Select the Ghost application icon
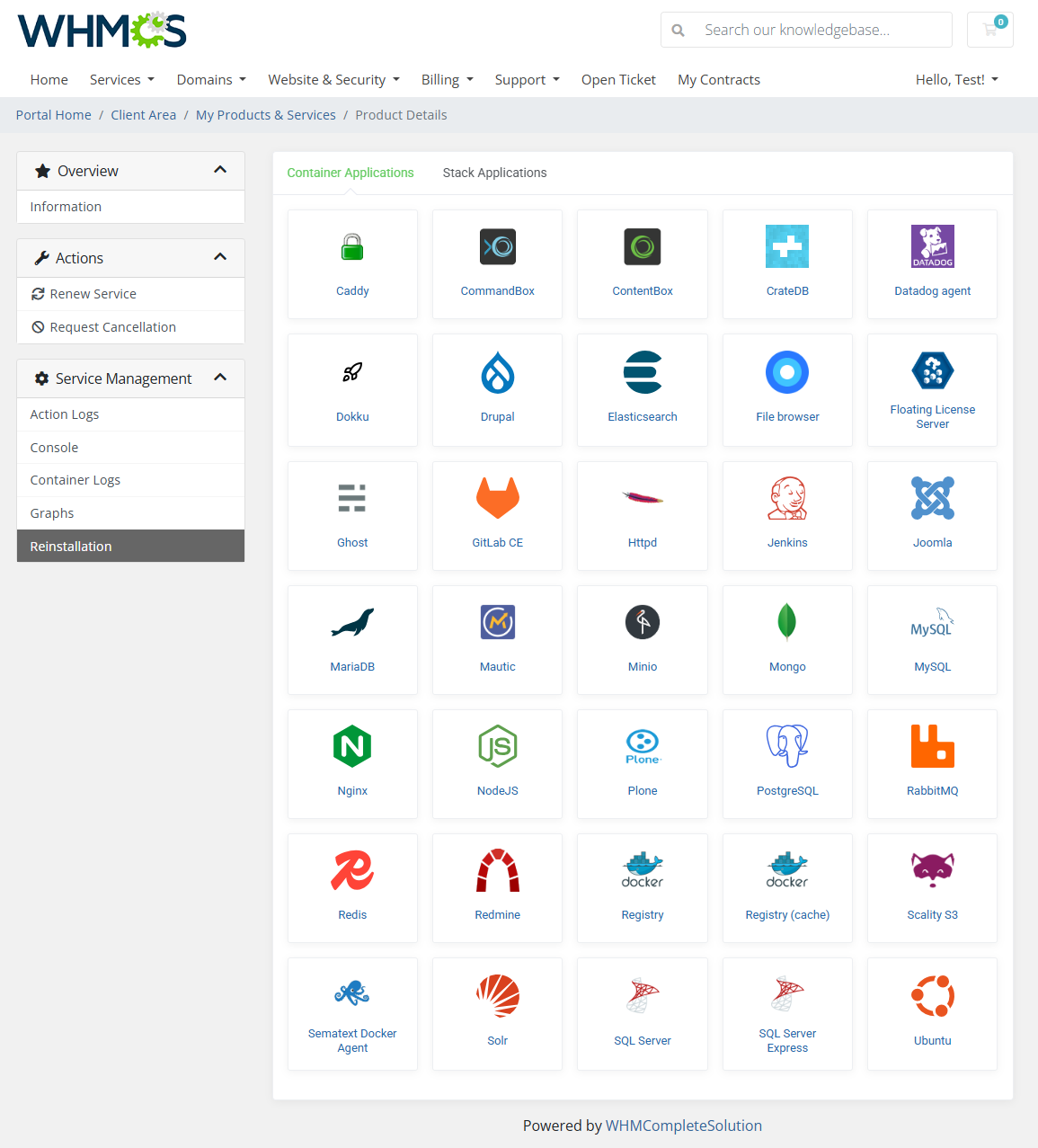This screenshot has width=1038, height=1148. [x=352, y=498]
